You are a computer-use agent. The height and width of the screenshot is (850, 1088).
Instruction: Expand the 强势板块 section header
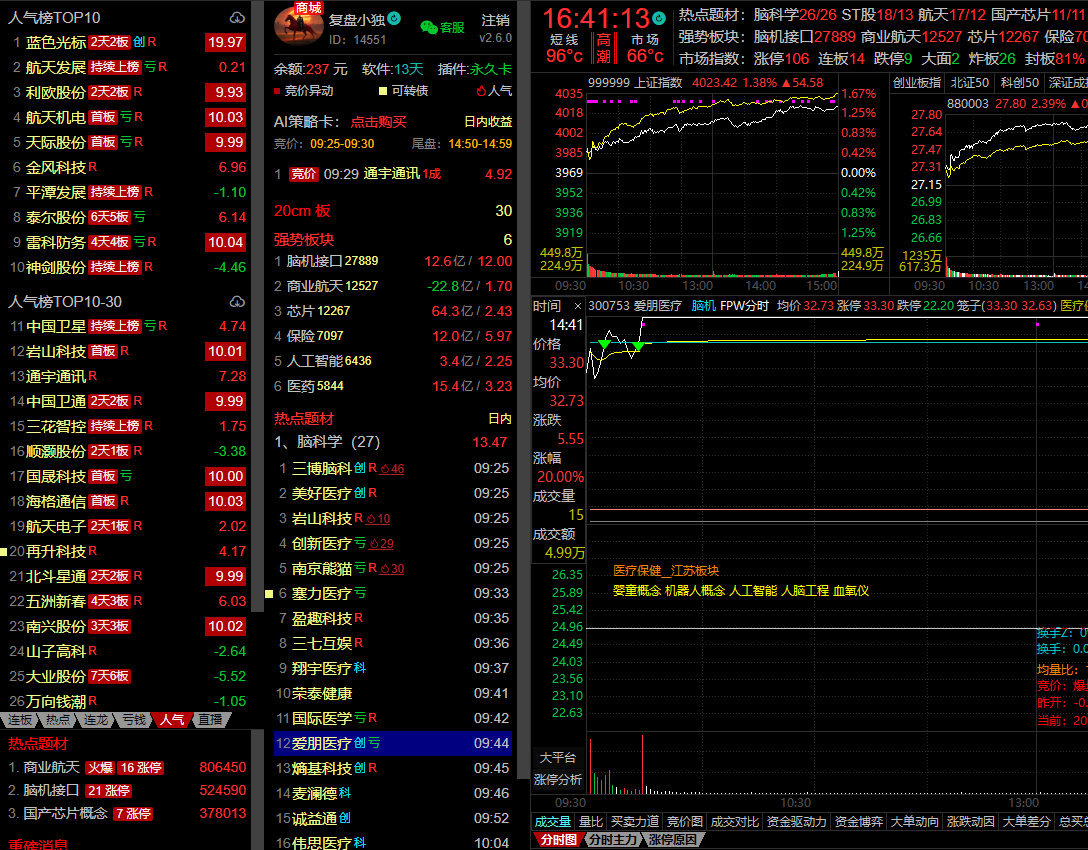point(304,240)
